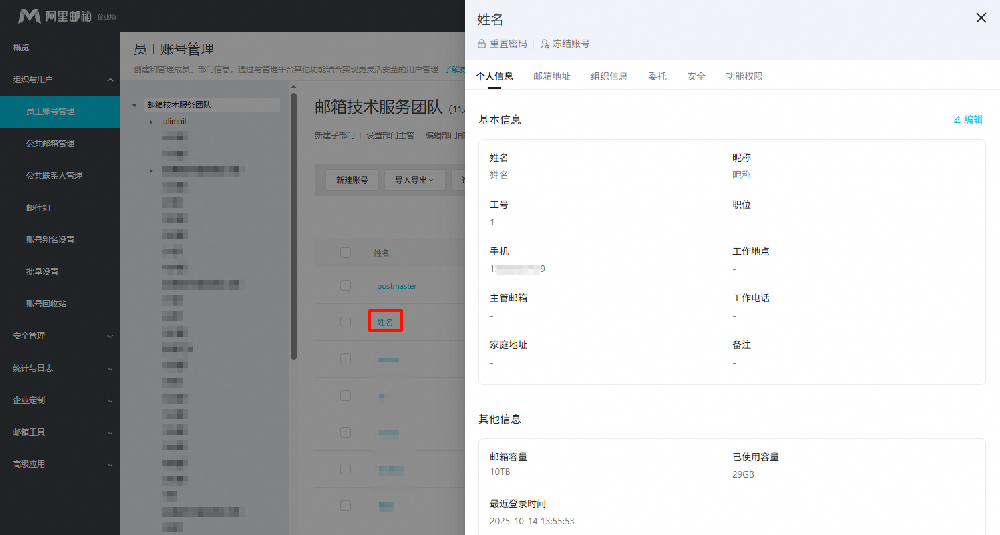The width and height of the screenshot is (1000, 535).
Task: Switch to the 委托 tab
Action: pyautogui.click(x=657, y=76)
